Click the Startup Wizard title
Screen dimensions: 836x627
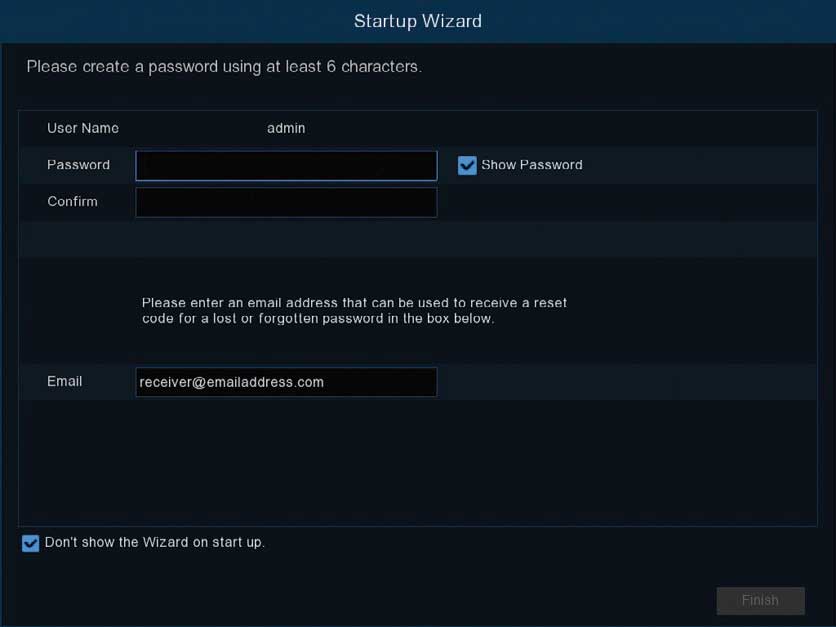(x=417, y=21)
